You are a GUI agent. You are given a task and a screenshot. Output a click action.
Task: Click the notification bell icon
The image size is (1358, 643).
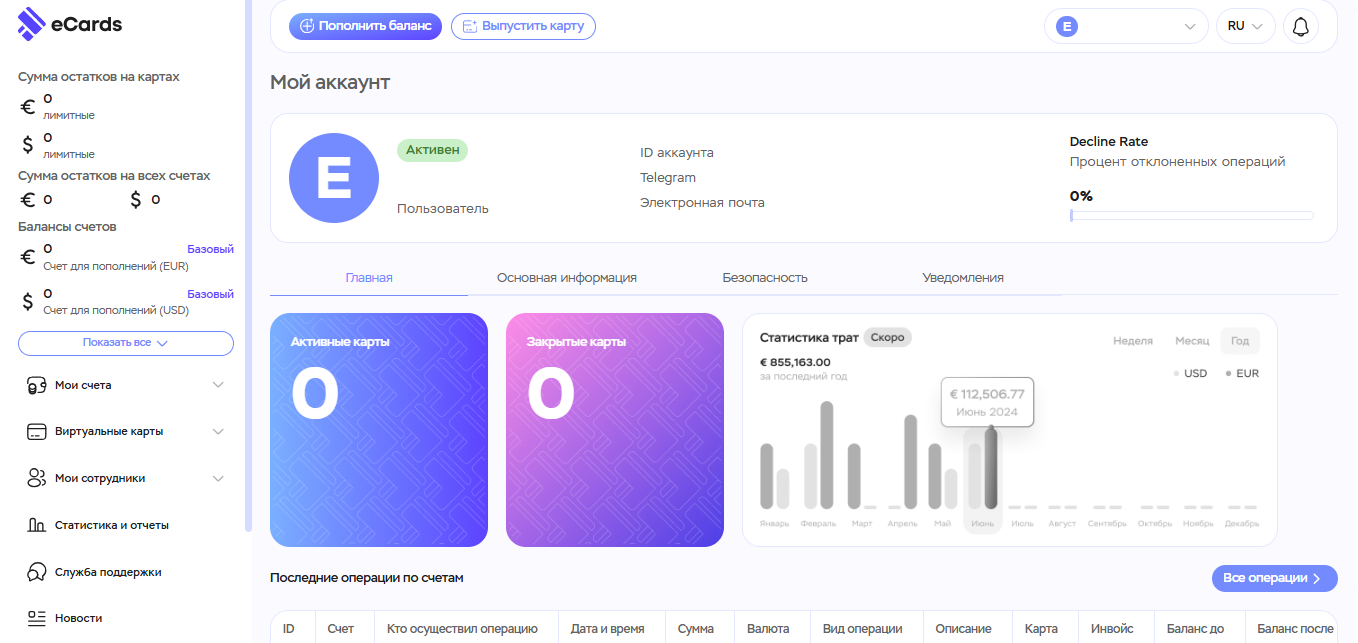pyautogui.click(x=1300, y=27)
